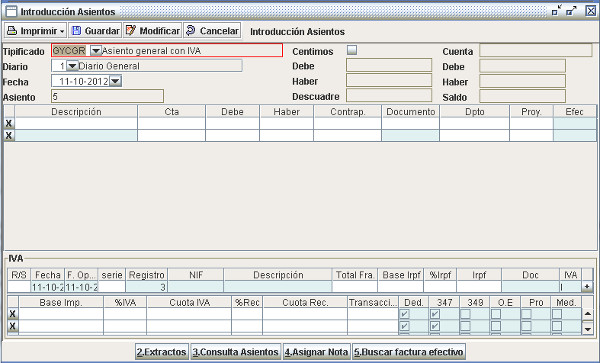The width and height of the screenshot is (600, 363).
Task: Click the Cancelar toolbar button
Action: pyautogui.click(x=212, y=31)
